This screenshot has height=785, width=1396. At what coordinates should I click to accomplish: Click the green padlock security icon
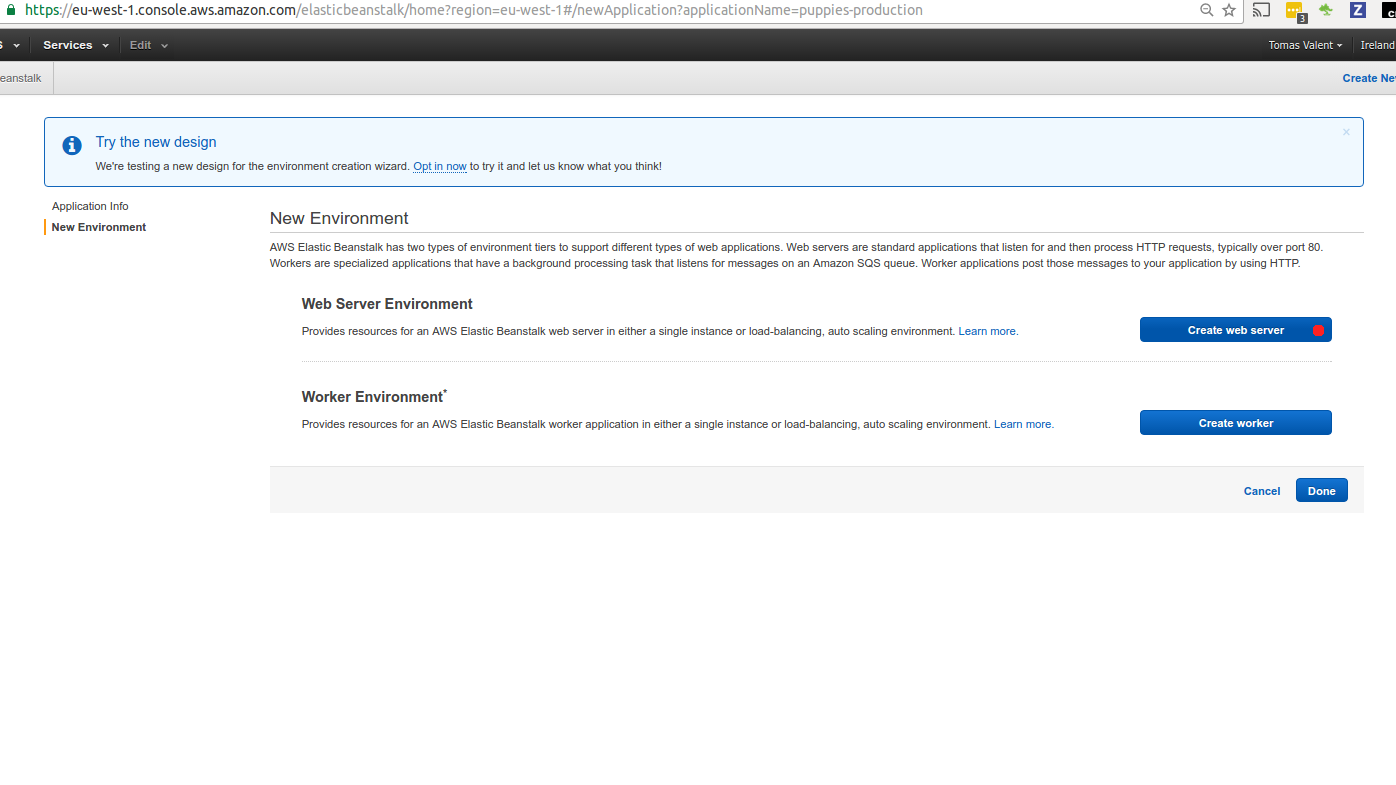pos(11,10)
